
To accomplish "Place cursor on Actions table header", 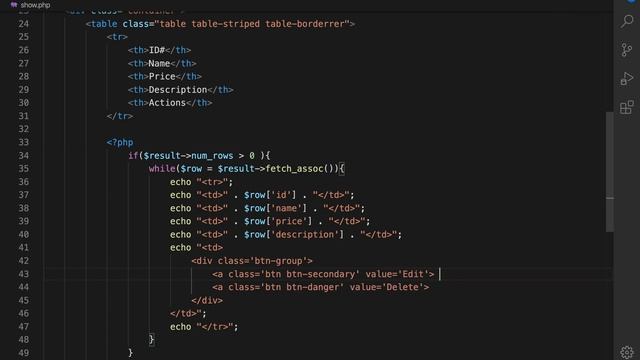I will click(x=167, y=103).
